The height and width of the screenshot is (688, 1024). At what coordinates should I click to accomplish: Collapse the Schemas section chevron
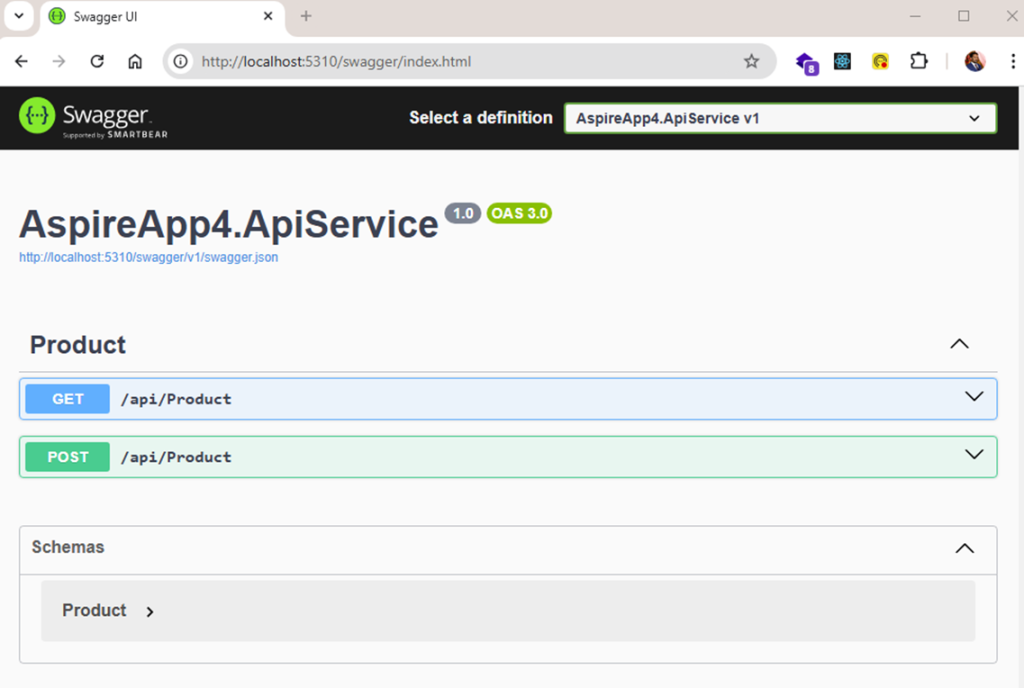pyautogui.click(x=965, y=548)
